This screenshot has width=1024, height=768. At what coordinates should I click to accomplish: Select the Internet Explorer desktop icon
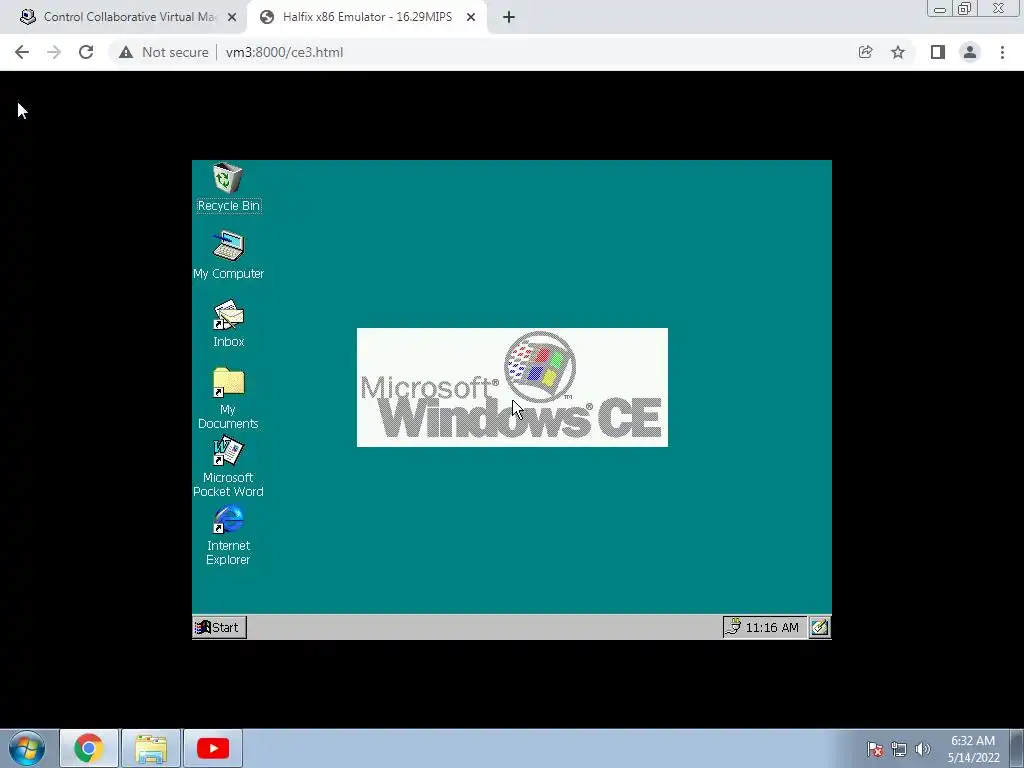click(x=228, y=534)
